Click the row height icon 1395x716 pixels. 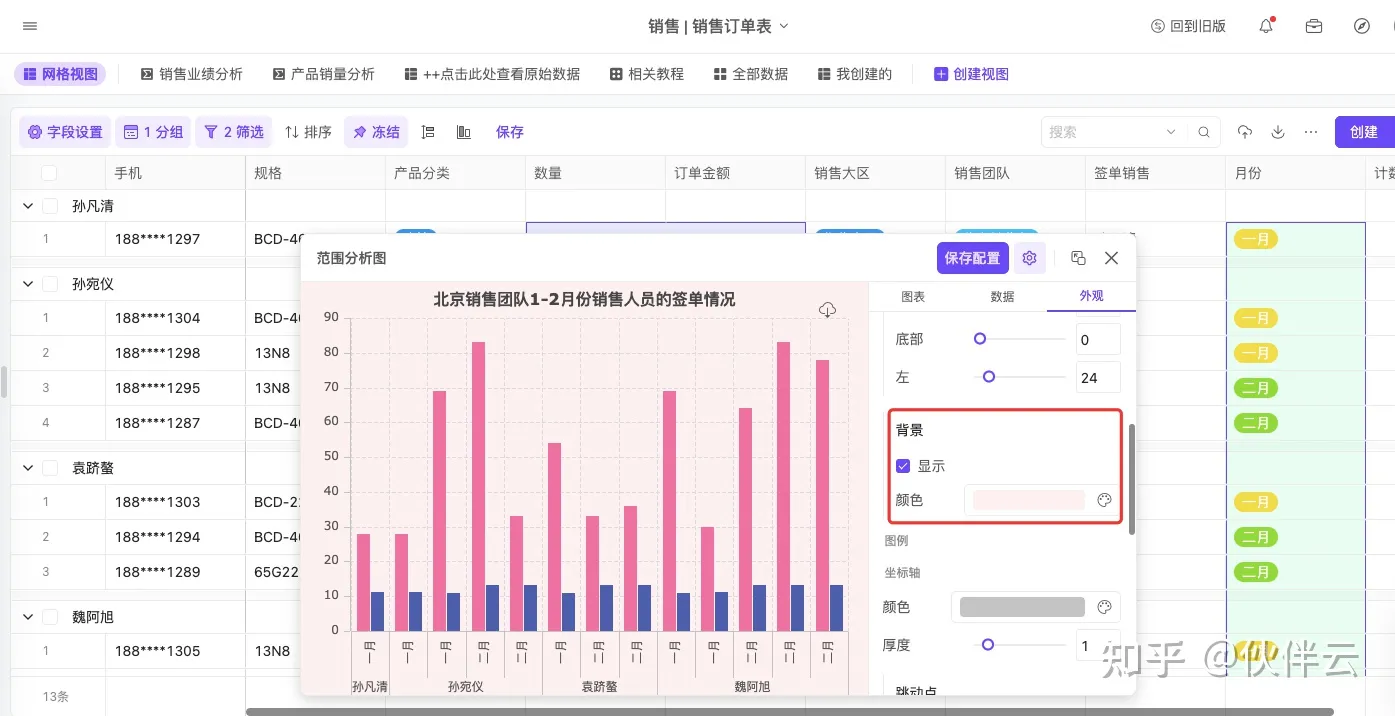(x=428, y=132)
